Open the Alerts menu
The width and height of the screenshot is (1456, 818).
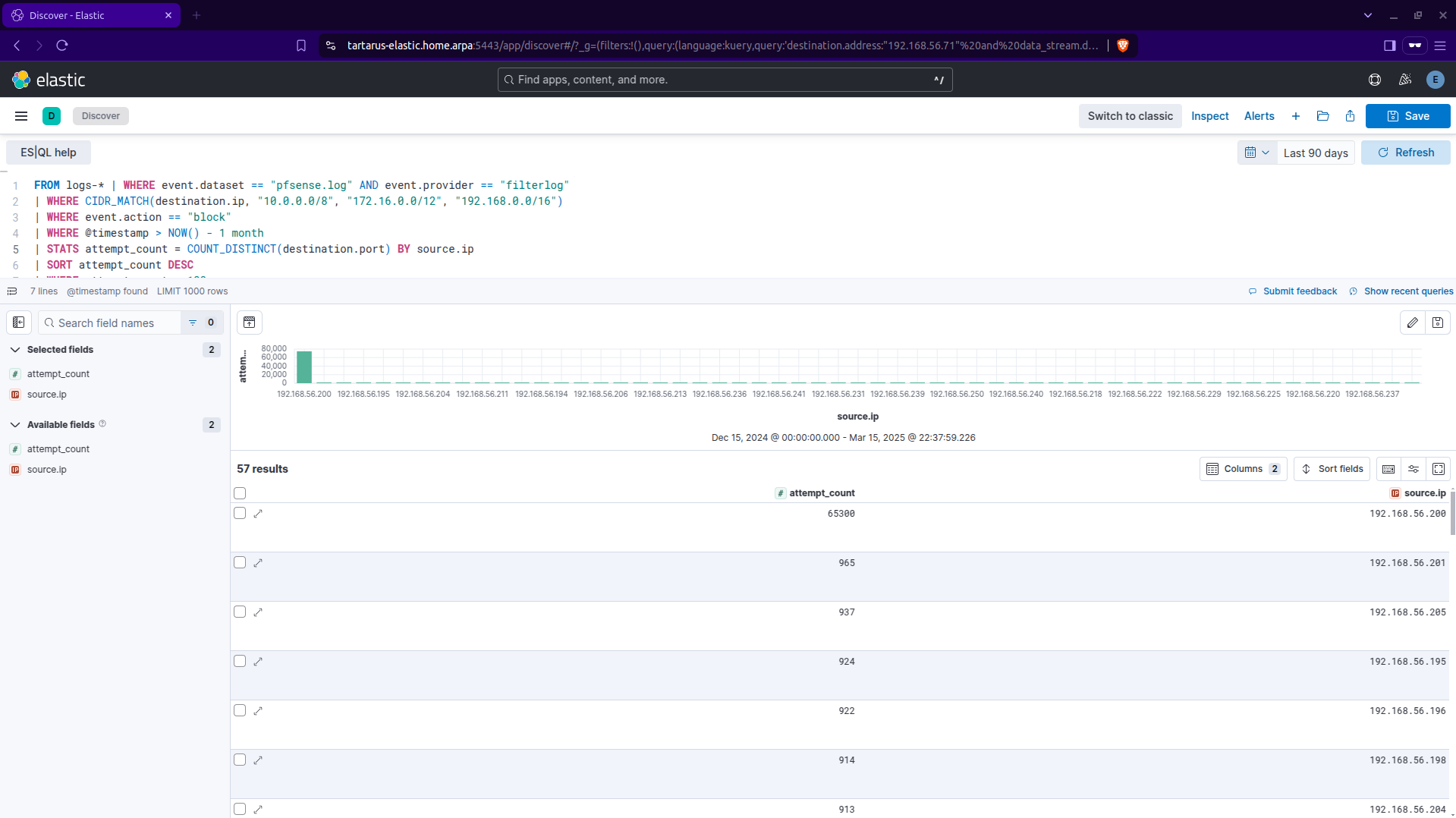point(1259,116)
